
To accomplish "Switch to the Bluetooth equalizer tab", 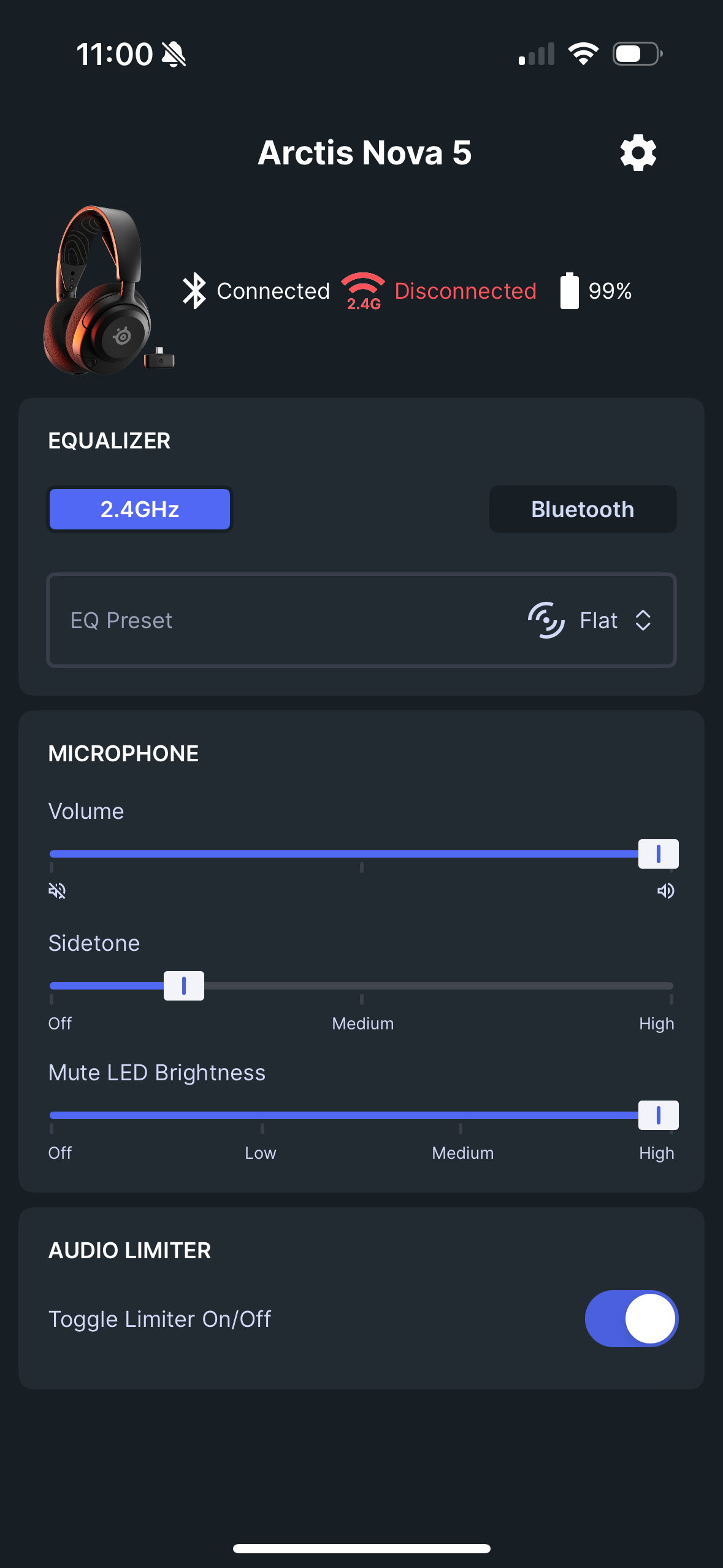I will [583, 509].
